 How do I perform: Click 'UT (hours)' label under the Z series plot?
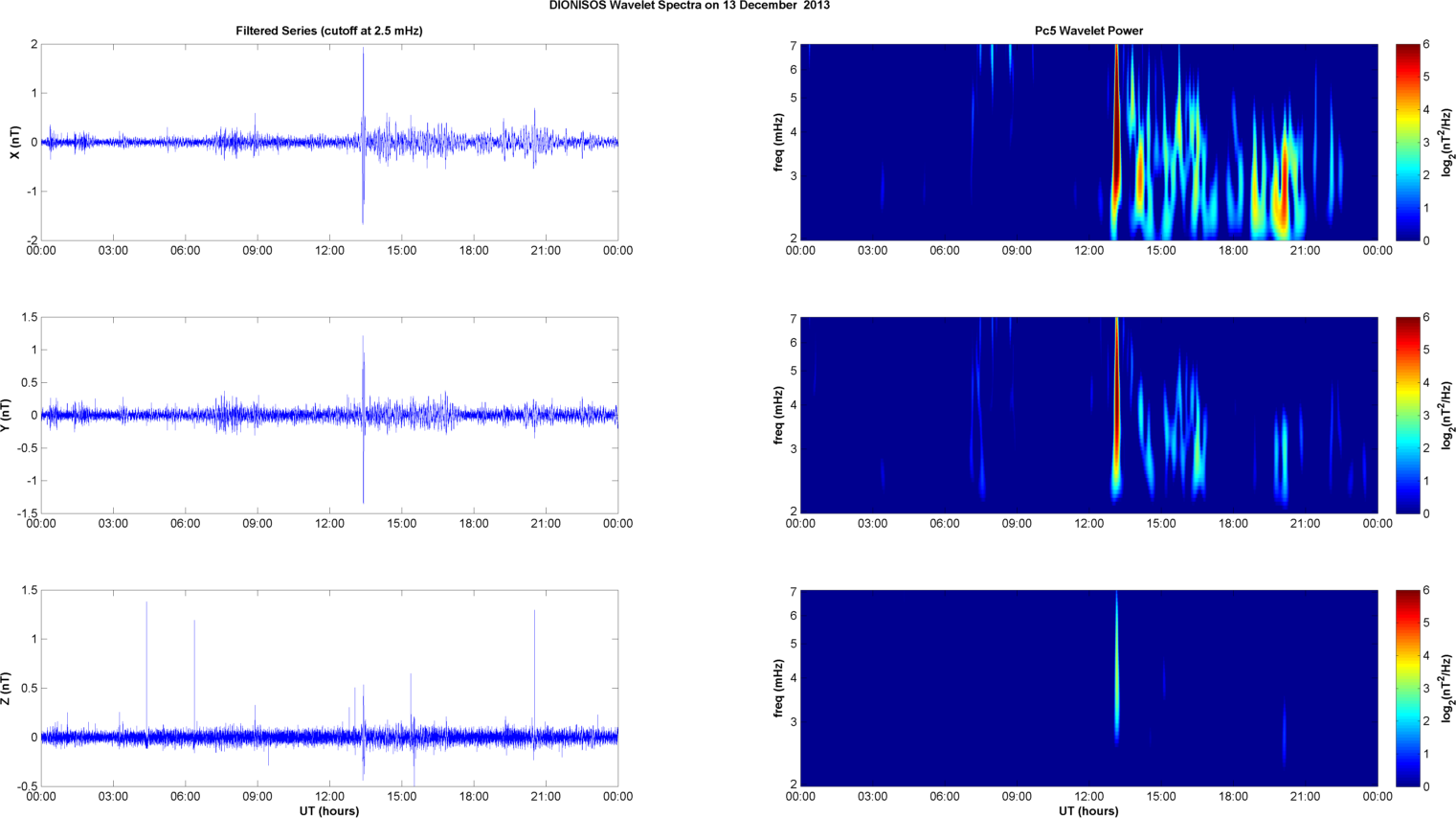(329, 810)
